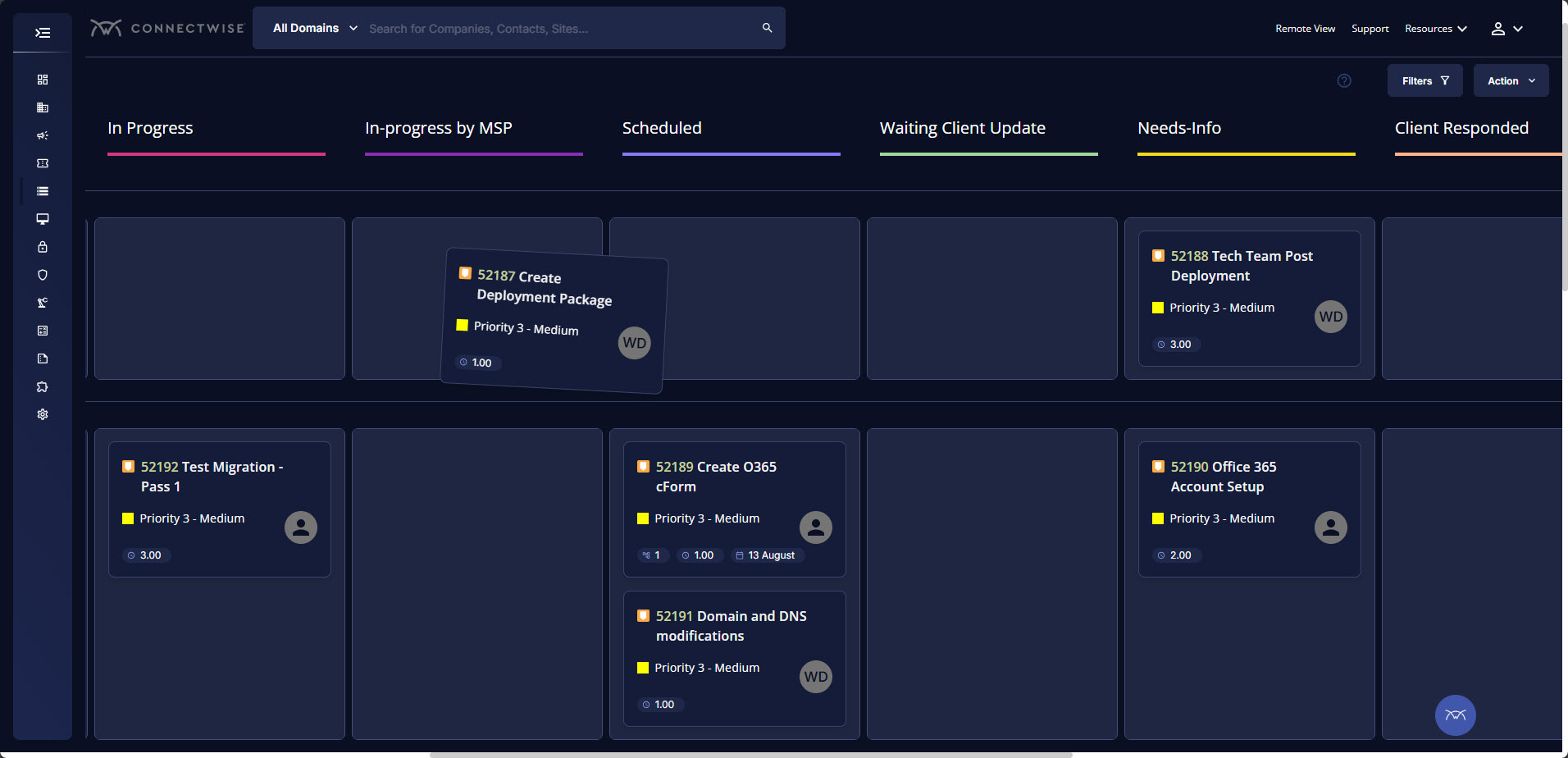Image resolution: width=1568 pixels, height=758 pixels.
Task: Click the padlock icon in sidebar
Action: pyautogui.click(x=43, y=247)
